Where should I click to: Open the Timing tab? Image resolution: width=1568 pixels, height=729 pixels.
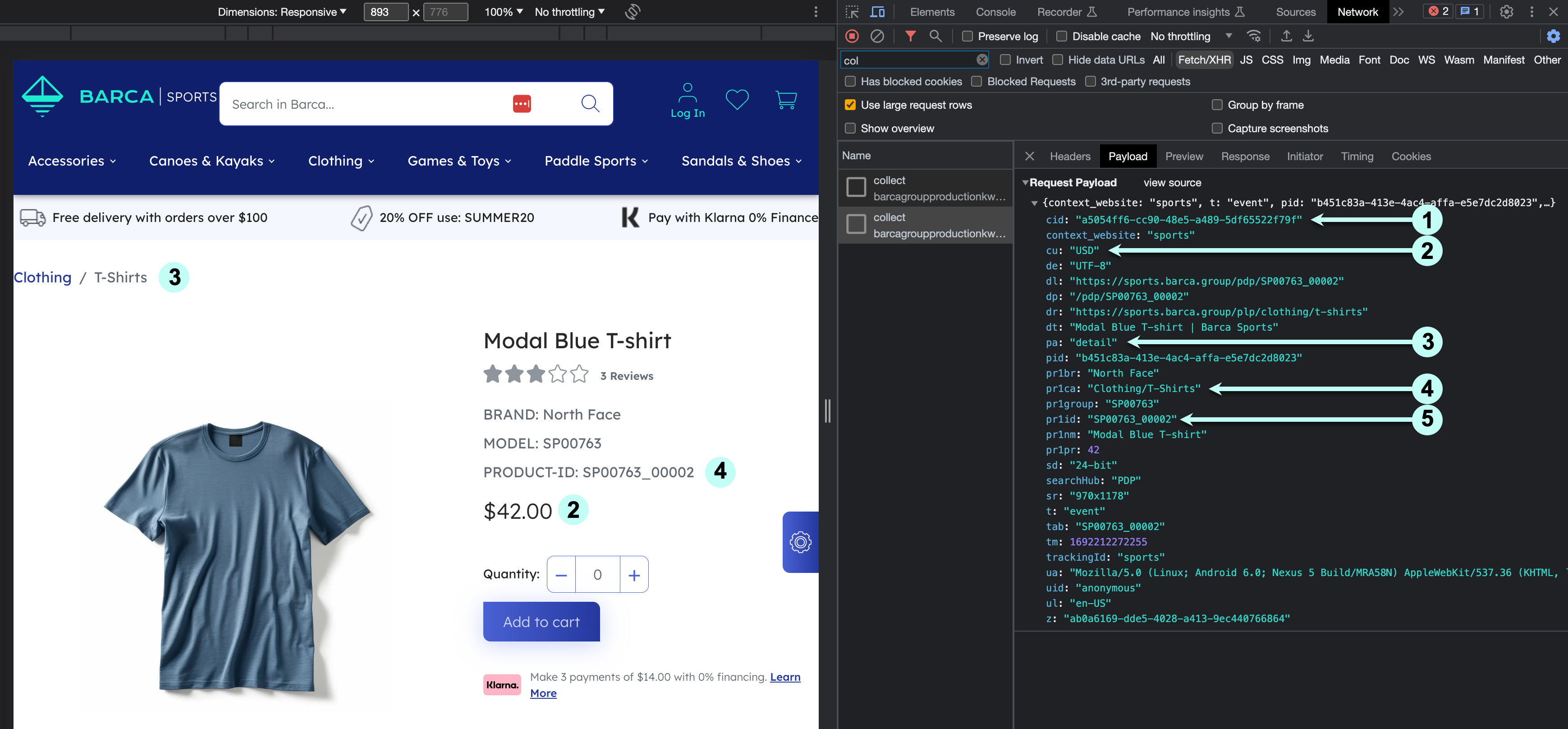(1357, 156)
